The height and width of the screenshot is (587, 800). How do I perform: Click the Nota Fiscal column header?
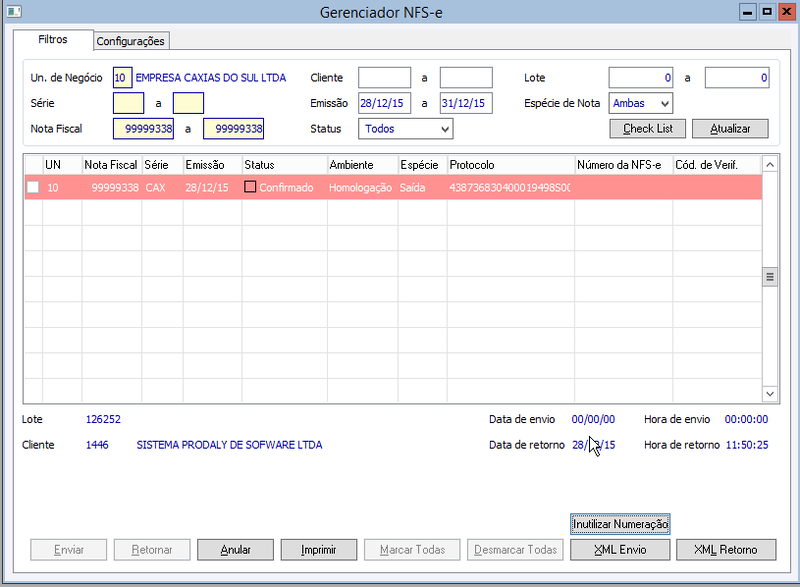pyautogui.click(x=112, y=165)
